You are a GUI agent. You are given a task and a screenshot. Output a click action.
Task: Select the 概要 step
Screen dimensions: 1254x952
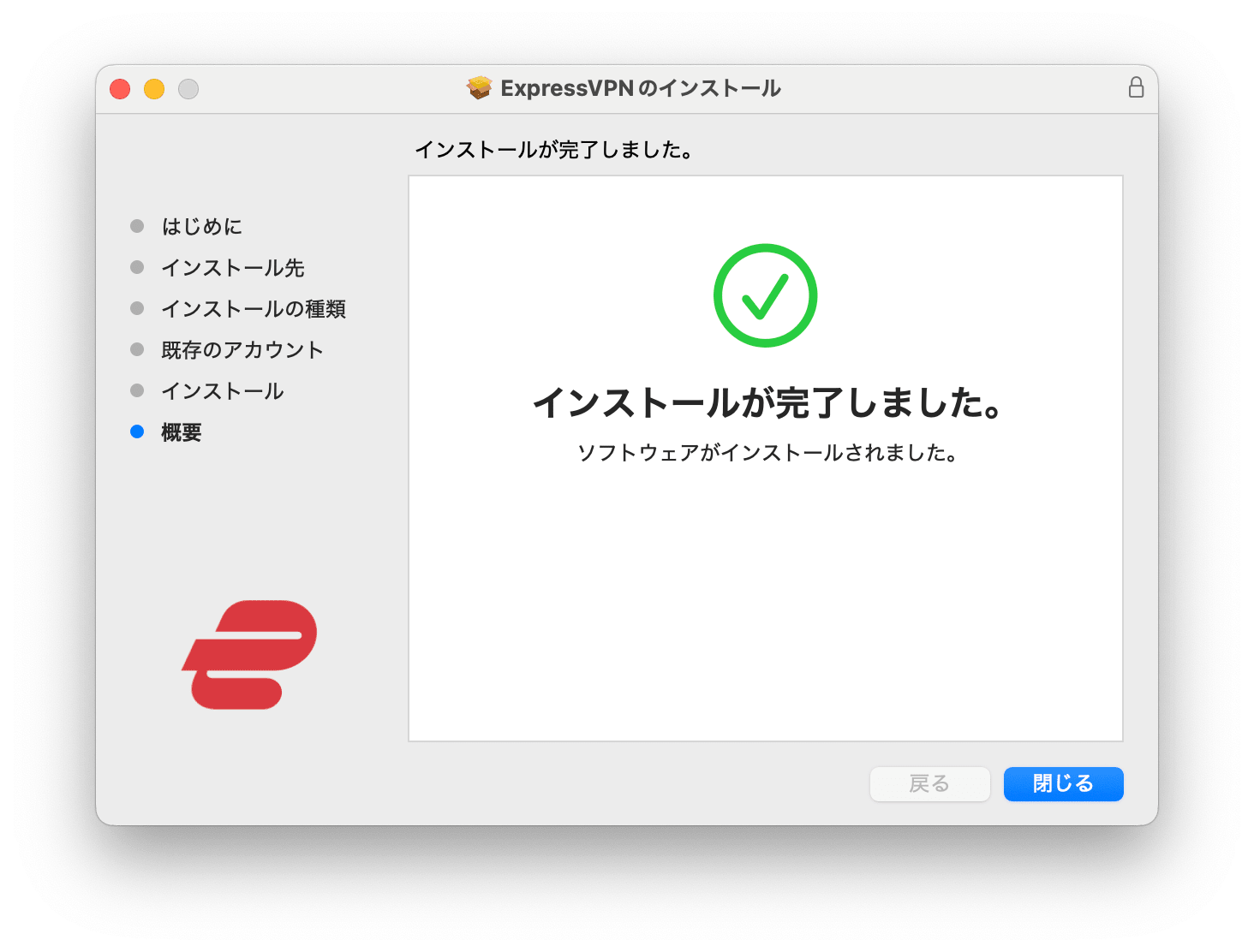[182, 432]
